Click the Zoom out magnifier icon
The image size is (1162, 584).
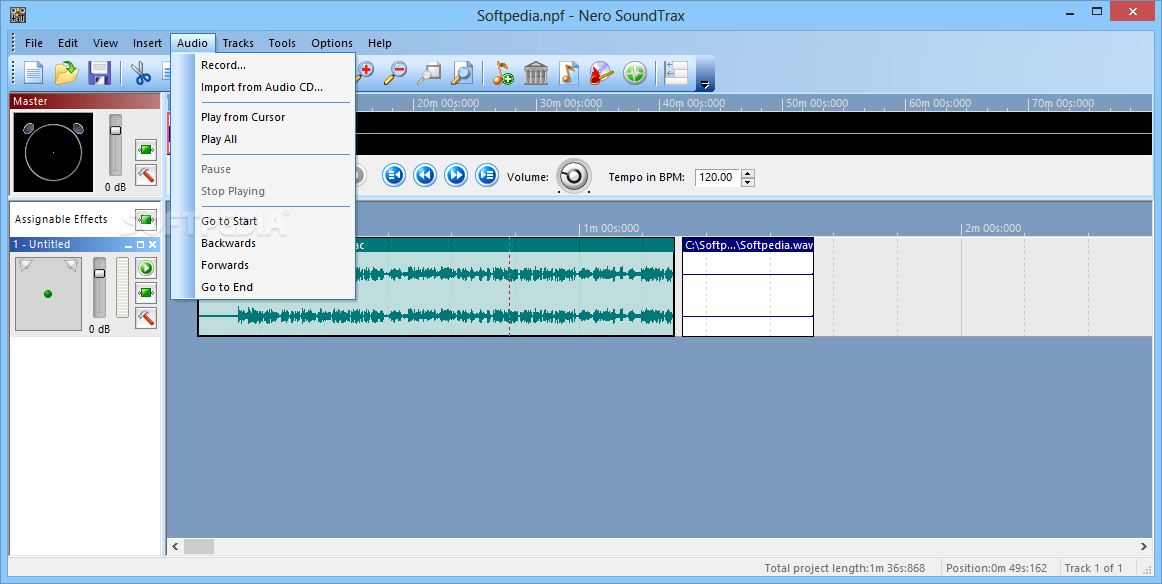tap(397, 72)
